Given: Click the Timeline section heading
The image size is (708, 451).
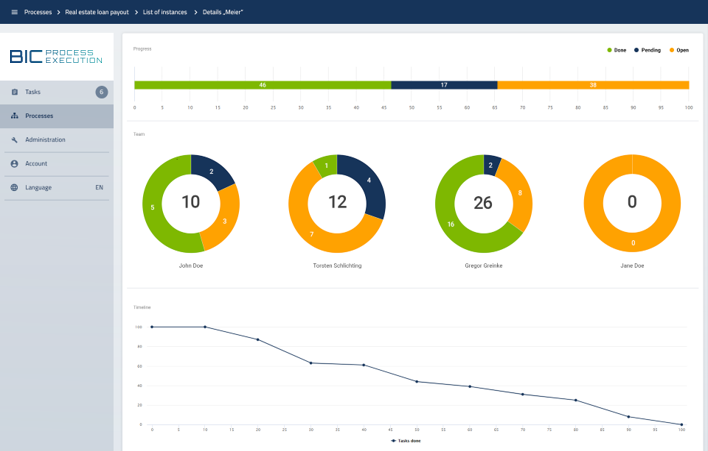Looking at the screenshot, I should click(142, 307).
